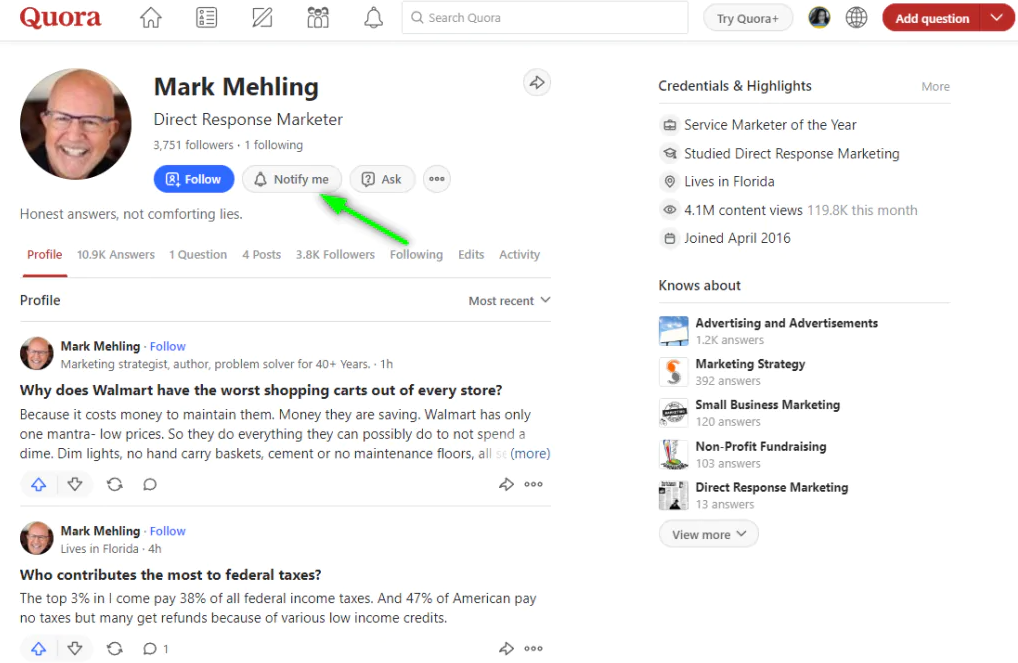This screenshot has height=663, width=1018.
Task: Open the Spaces people icon
Action: tap(318, 18)
